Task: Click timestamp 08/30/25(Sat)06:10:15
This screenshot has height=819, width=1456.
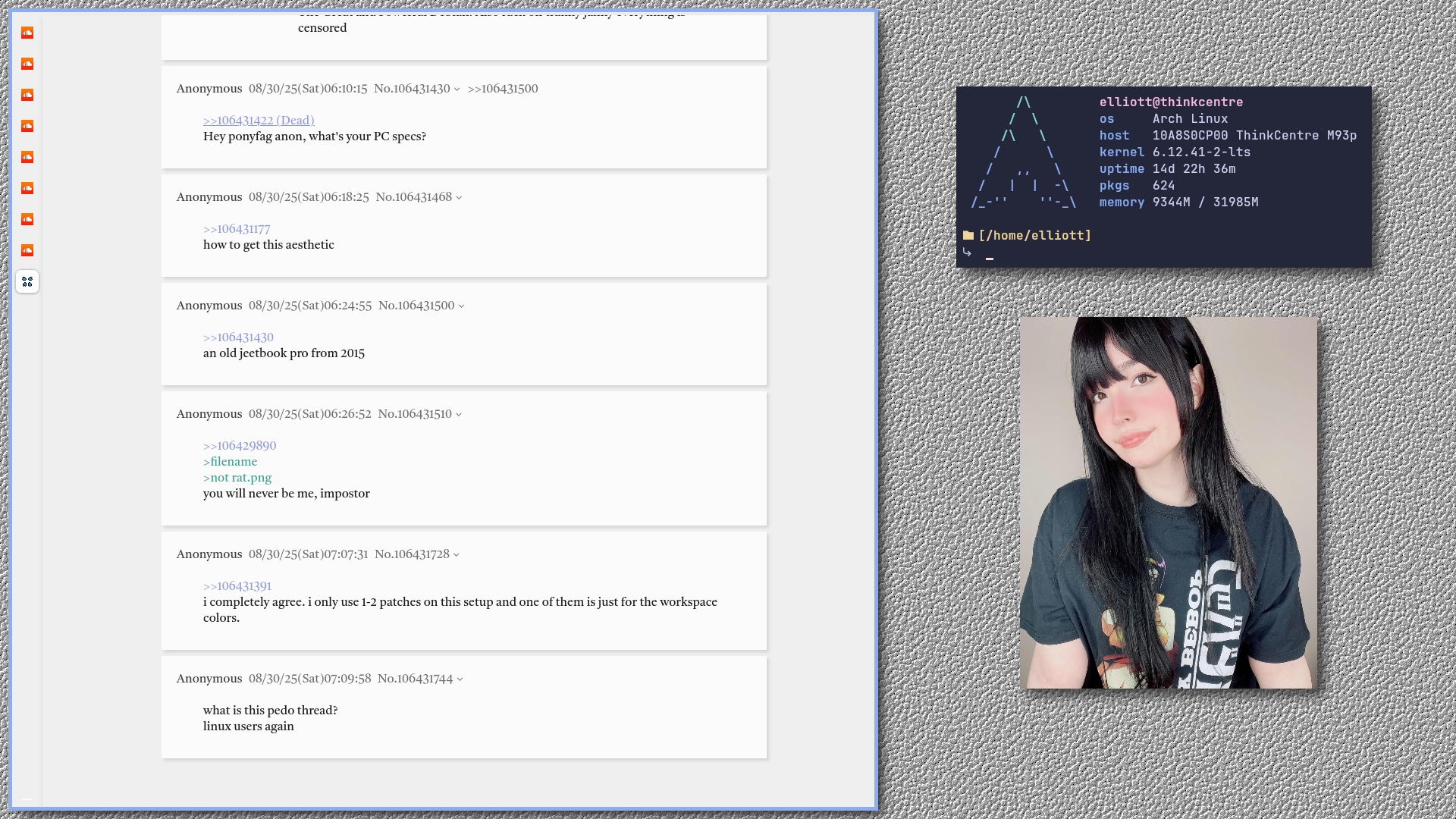Action: 308,89
